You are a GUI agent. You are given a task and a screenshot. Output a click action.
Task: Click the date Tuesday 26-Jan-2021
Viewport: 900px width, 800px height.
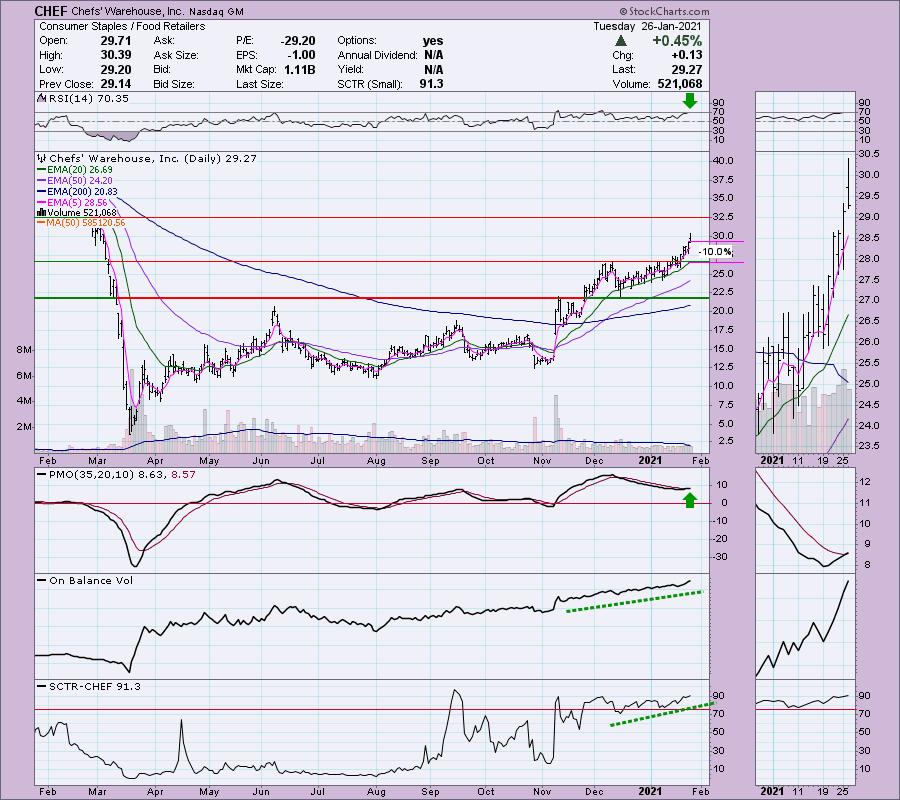pos(647,26)
